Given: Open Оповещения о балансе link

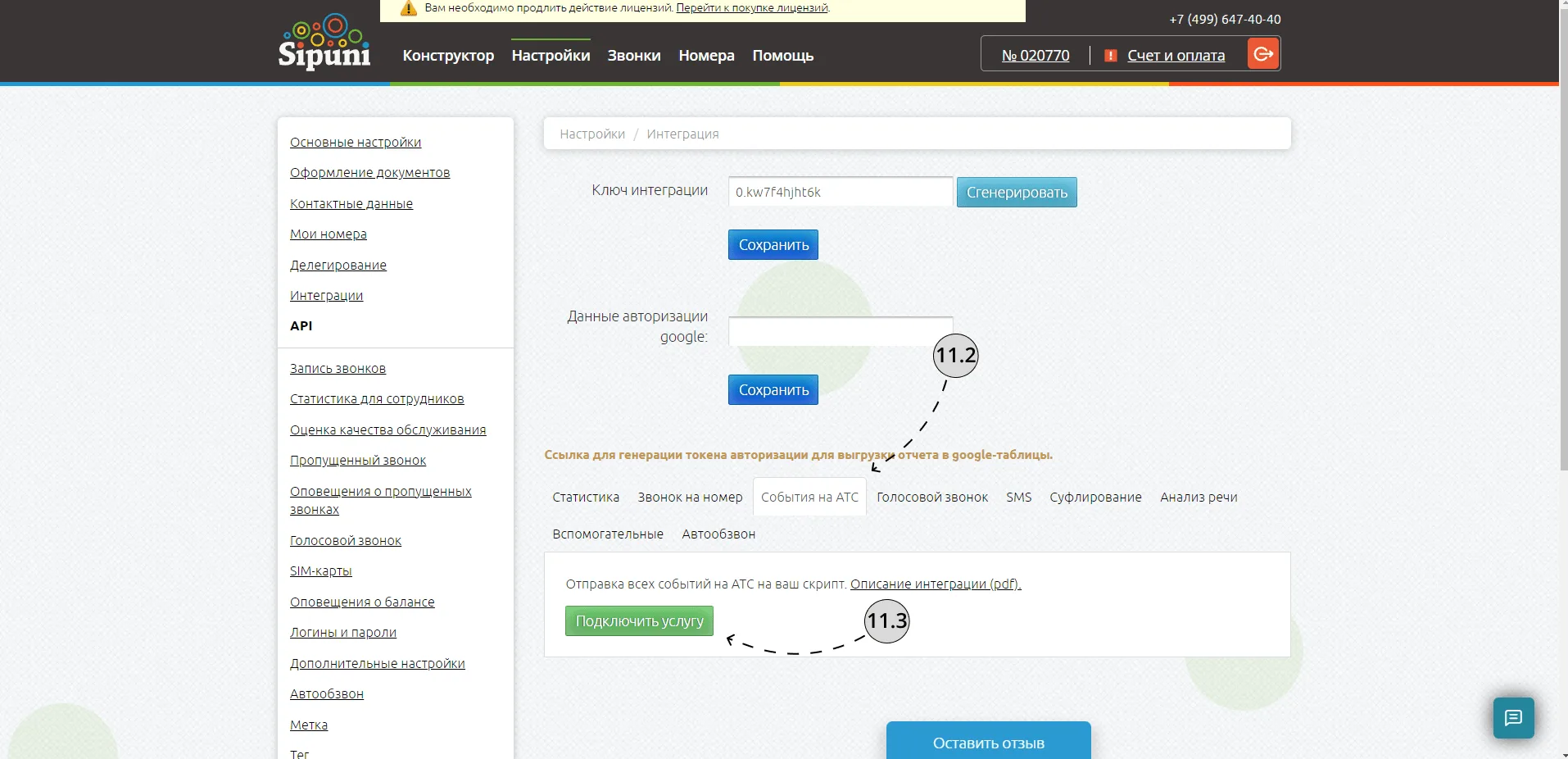Looking at the screenshot, I should [362, 602].
